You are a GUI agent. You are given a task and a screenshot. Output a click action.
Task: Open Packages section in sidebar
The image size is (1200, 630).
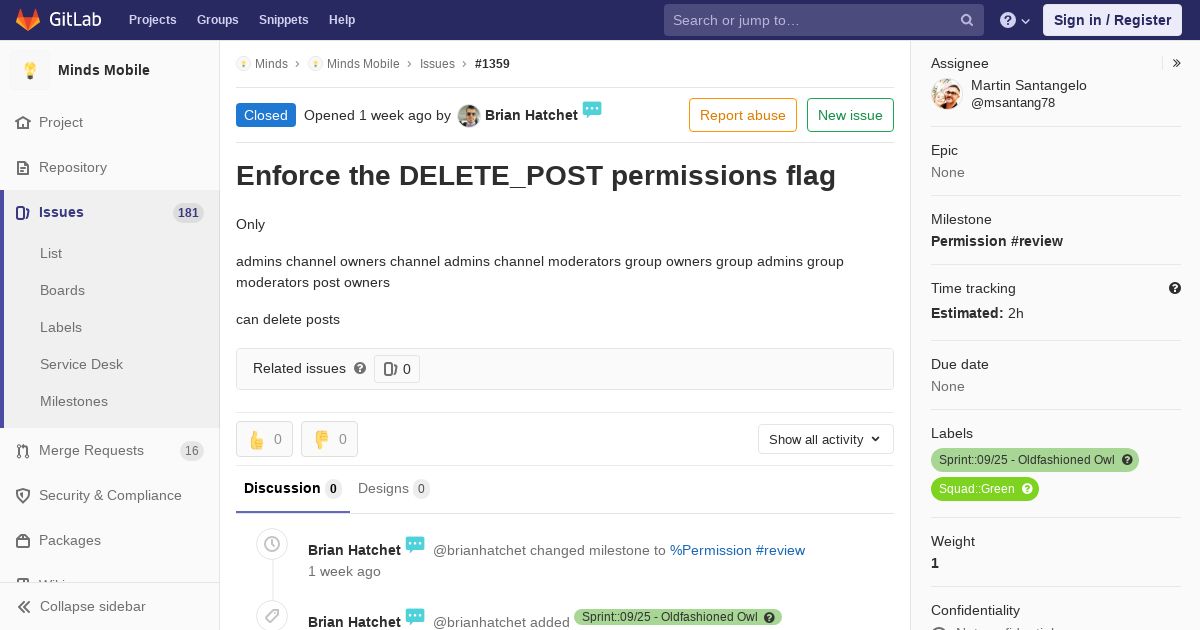[70, 540]
